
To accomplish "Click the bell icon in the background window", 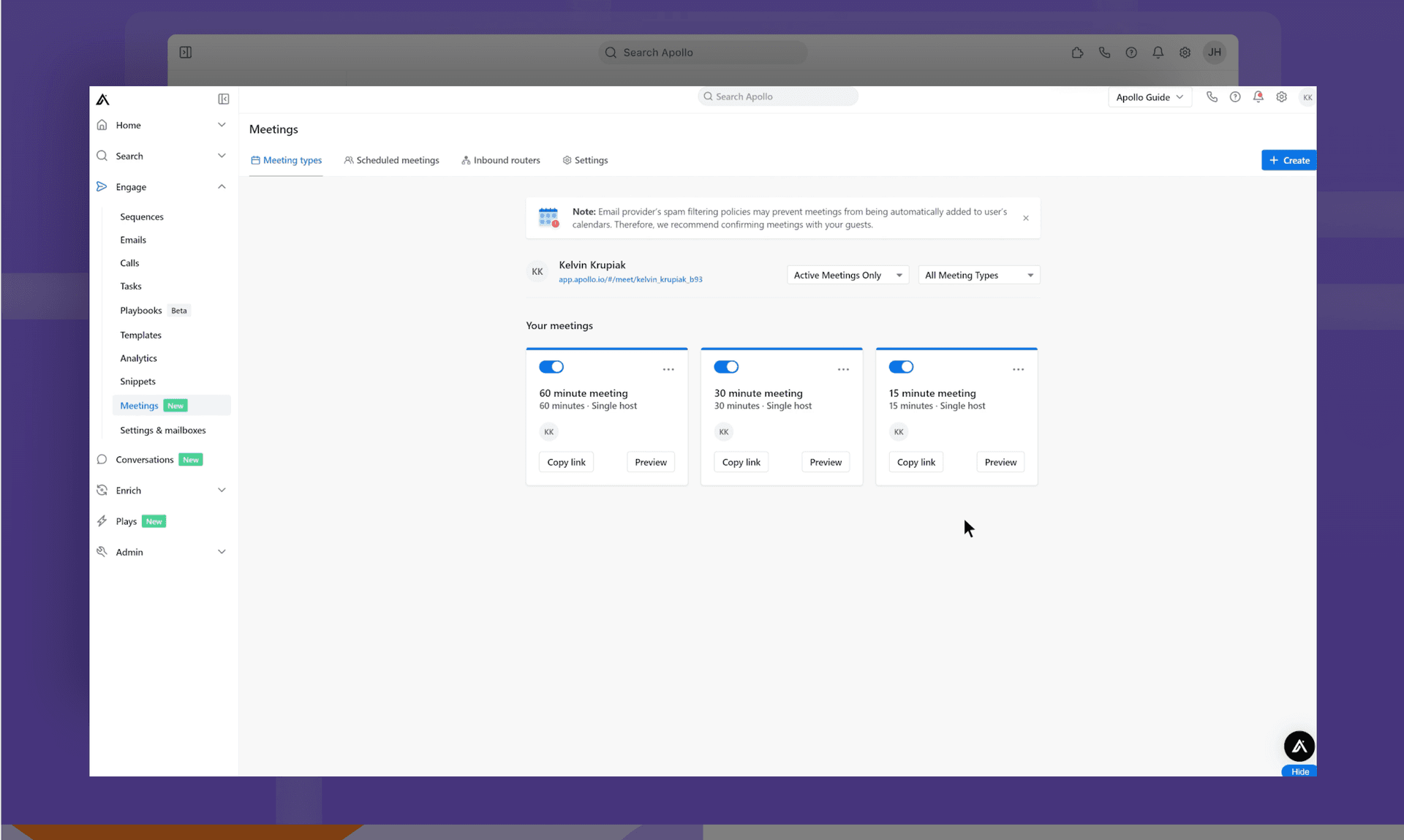I will (x=1158, y=52).
